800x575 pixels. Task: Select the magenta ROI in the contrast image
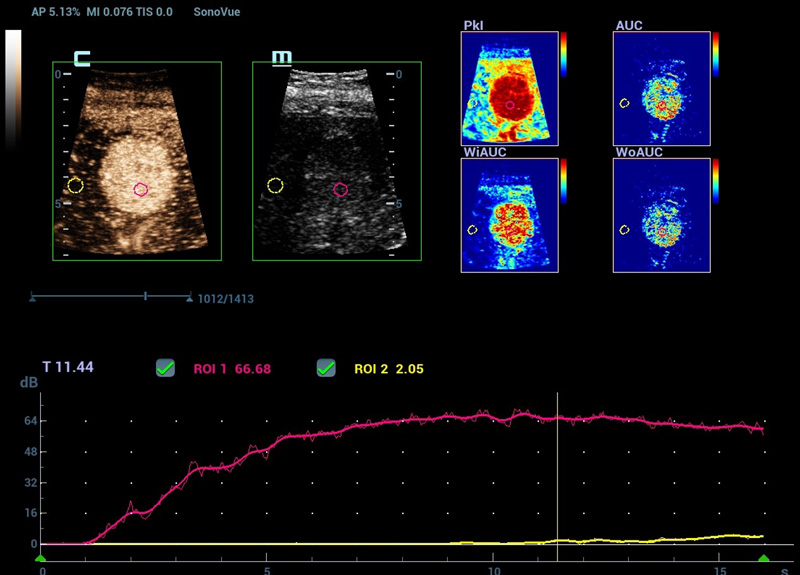point(142,189)
